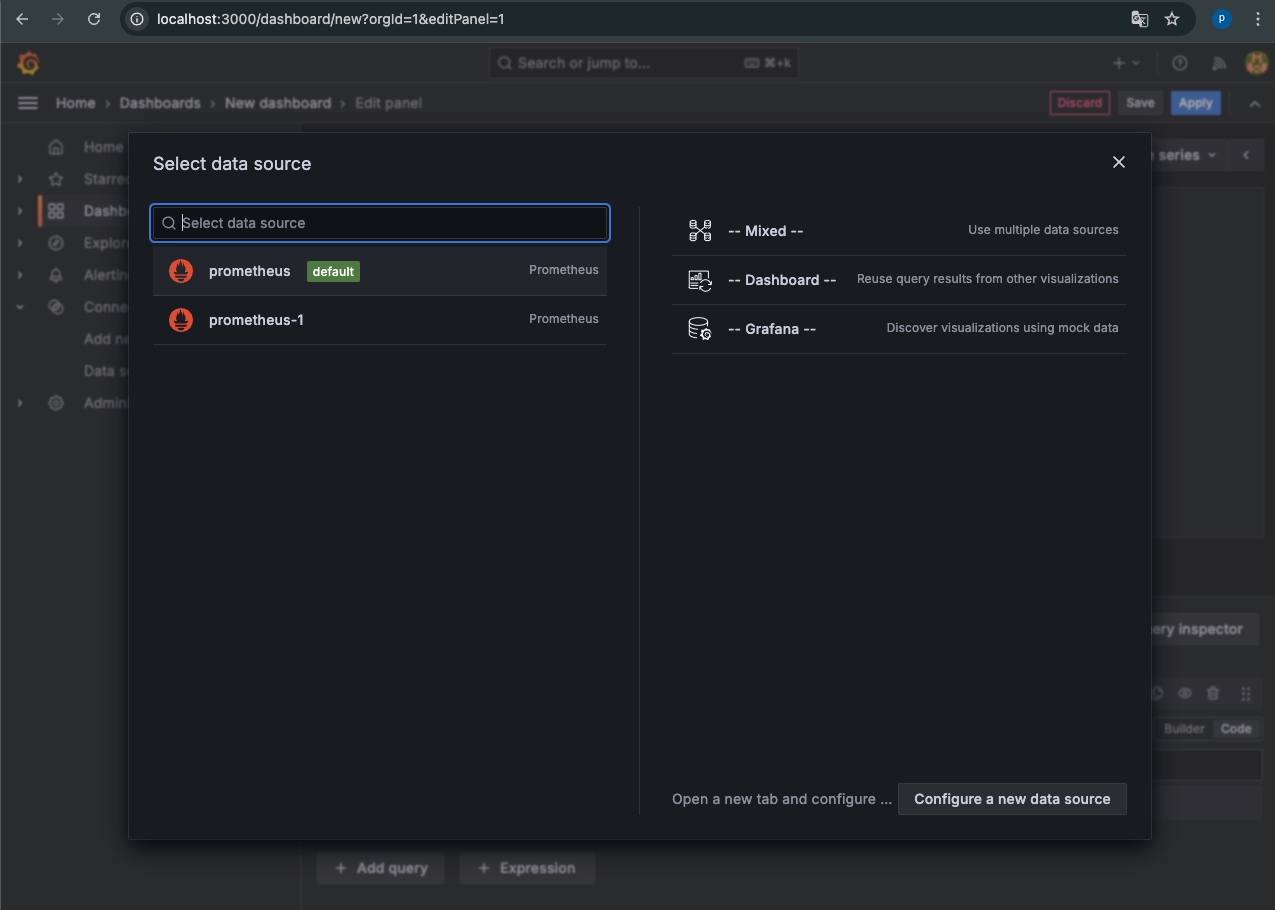Focus the Select data source search field

pyautogui.click(x=380, y=223)
